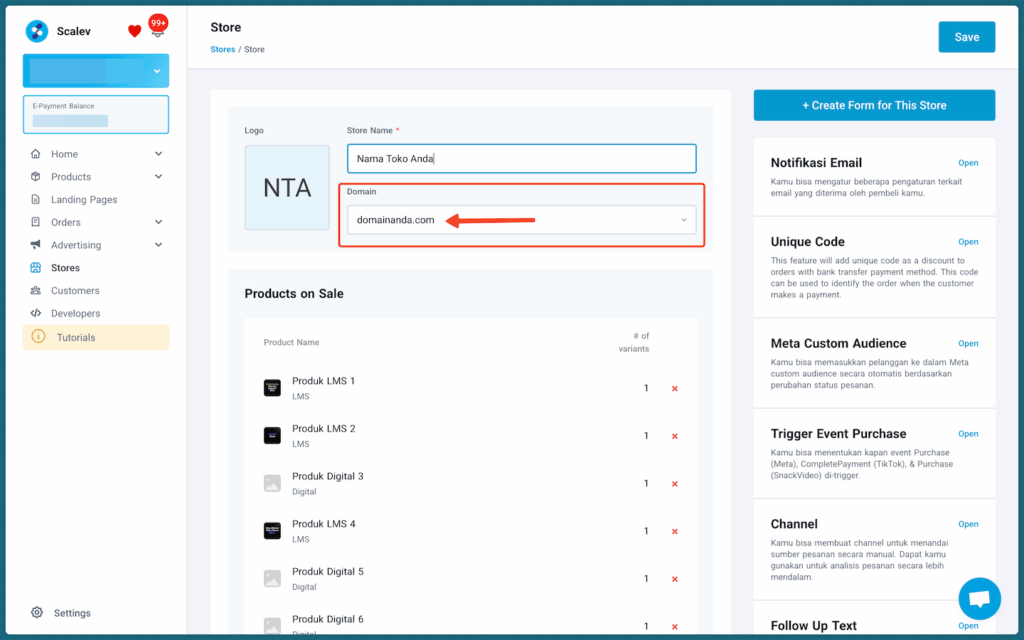Click the Save button
This screenshot has width=1024, height=640.
tap(966, 37)
